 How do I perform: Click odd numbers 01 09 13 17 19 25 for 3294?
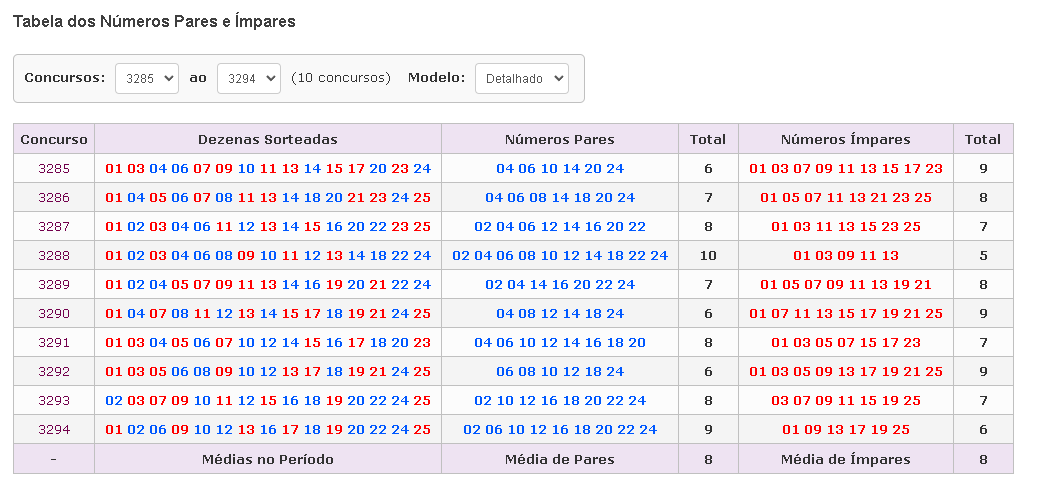(x=846, y=430)
